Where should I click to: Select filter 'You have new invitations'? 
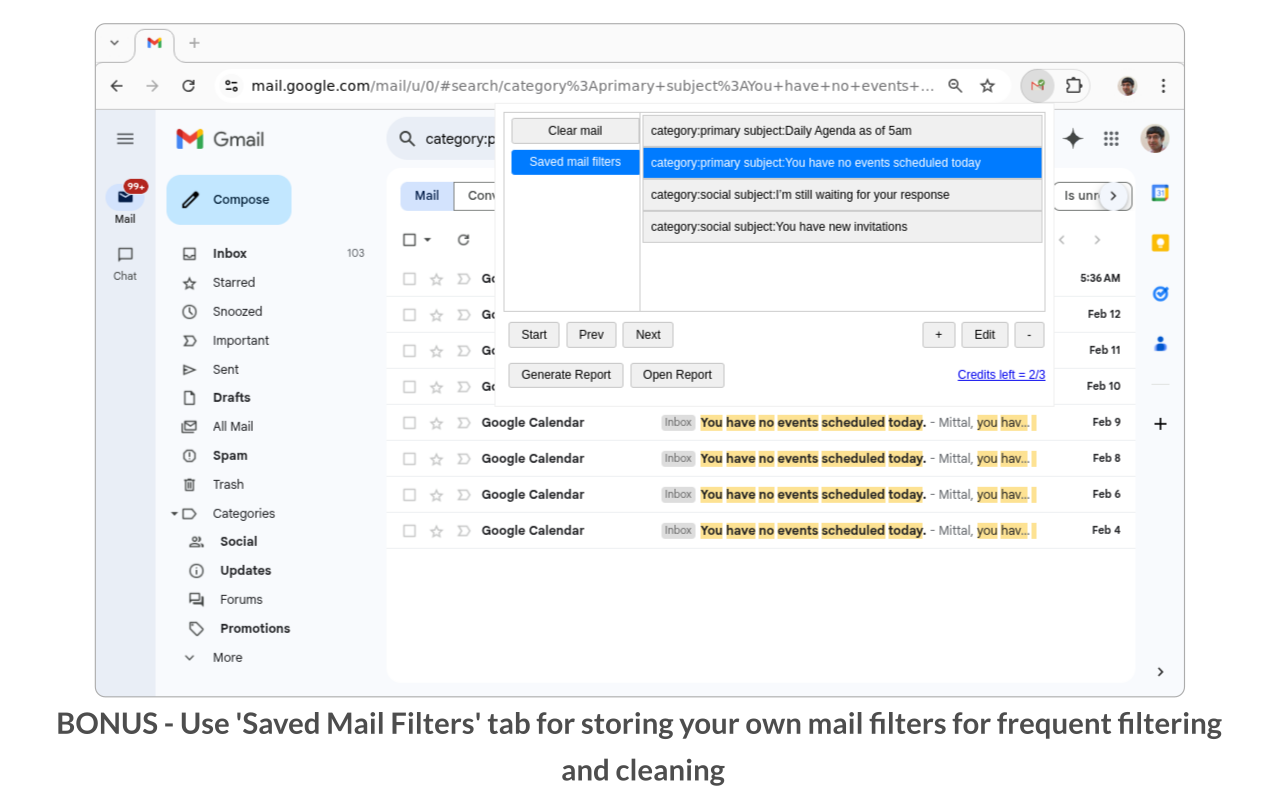pos(842,227)
